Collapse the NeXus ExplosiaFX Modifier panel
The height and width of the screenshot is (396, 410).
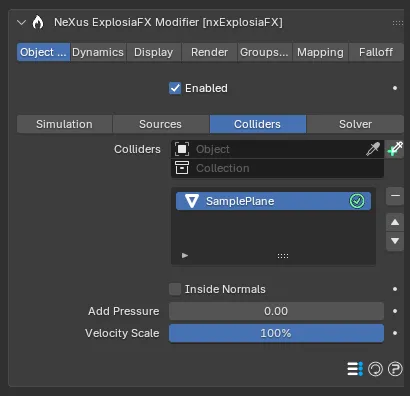(x=21, y=23)
